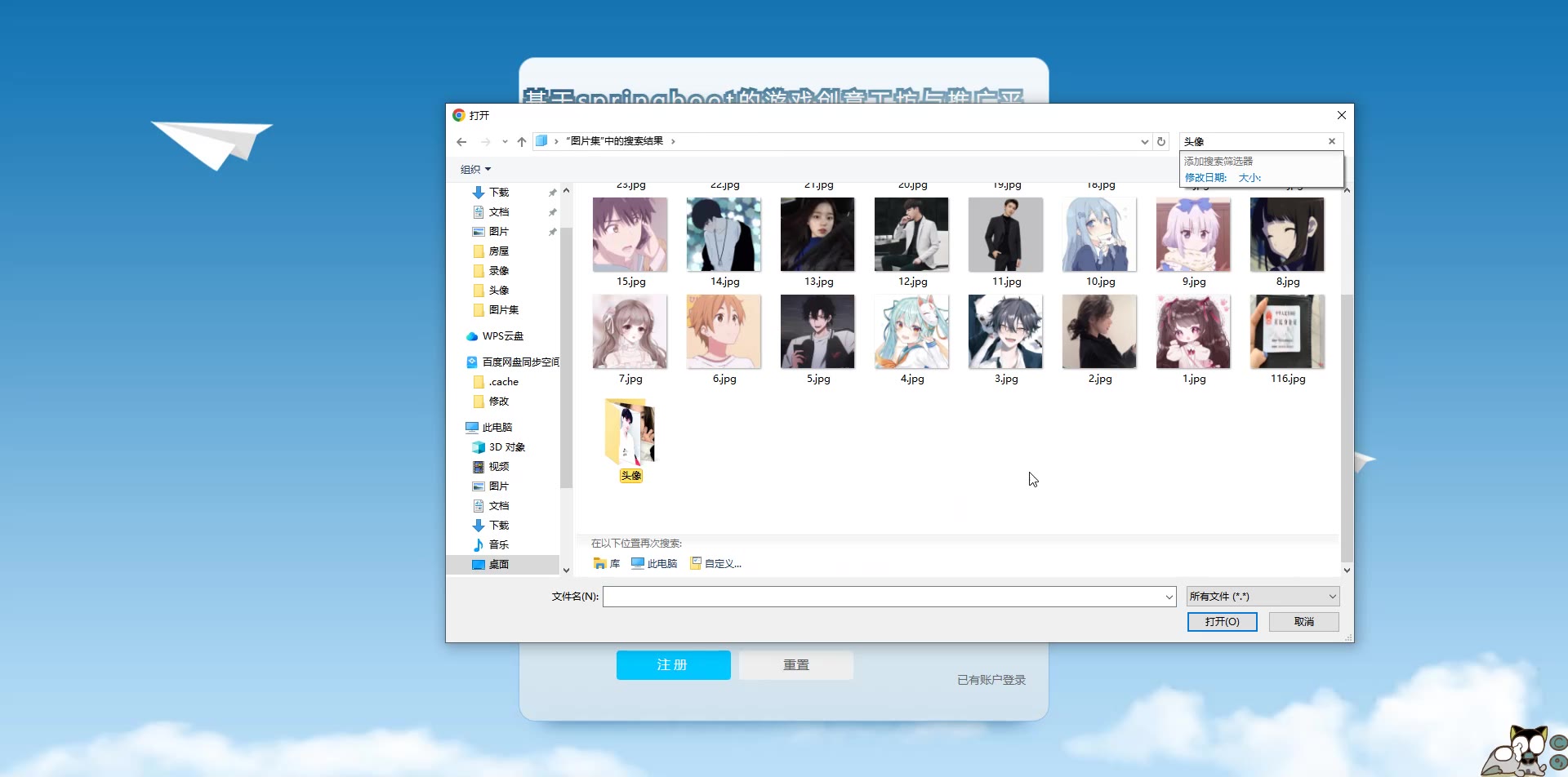
Task: Select WPS云盘 in the sidebar
Action: (x=503, y=336)
